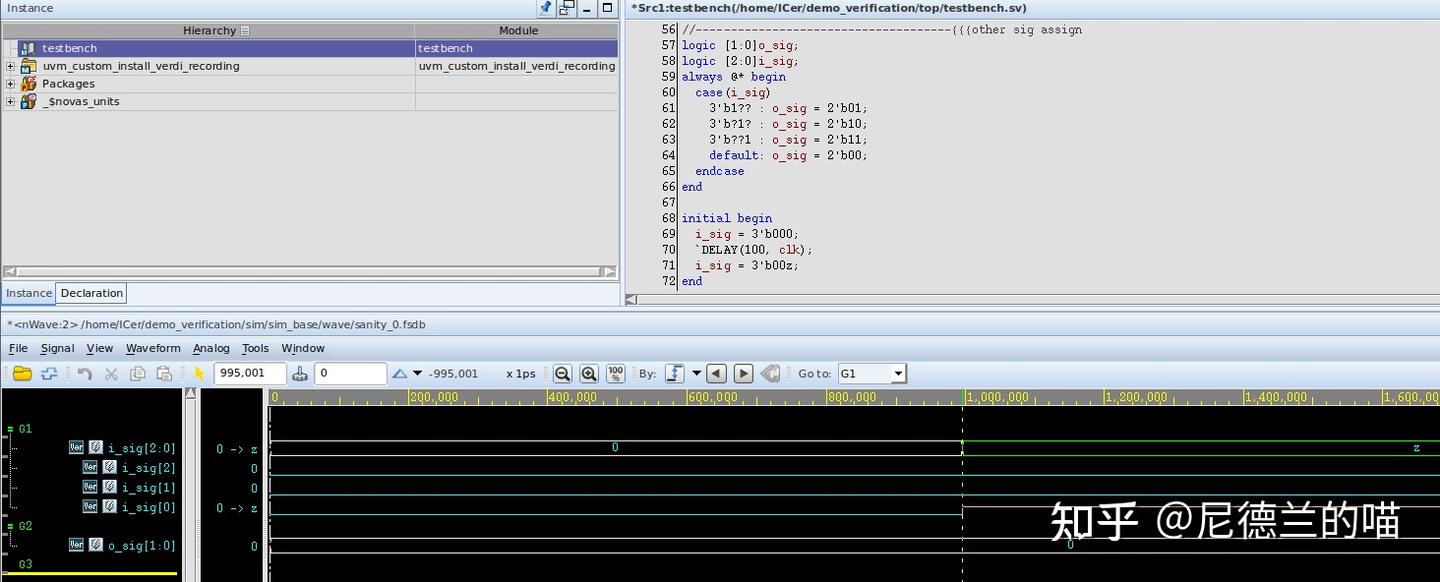
Task: Cut the selected signal with scissors icon
Action: point(111,374)
